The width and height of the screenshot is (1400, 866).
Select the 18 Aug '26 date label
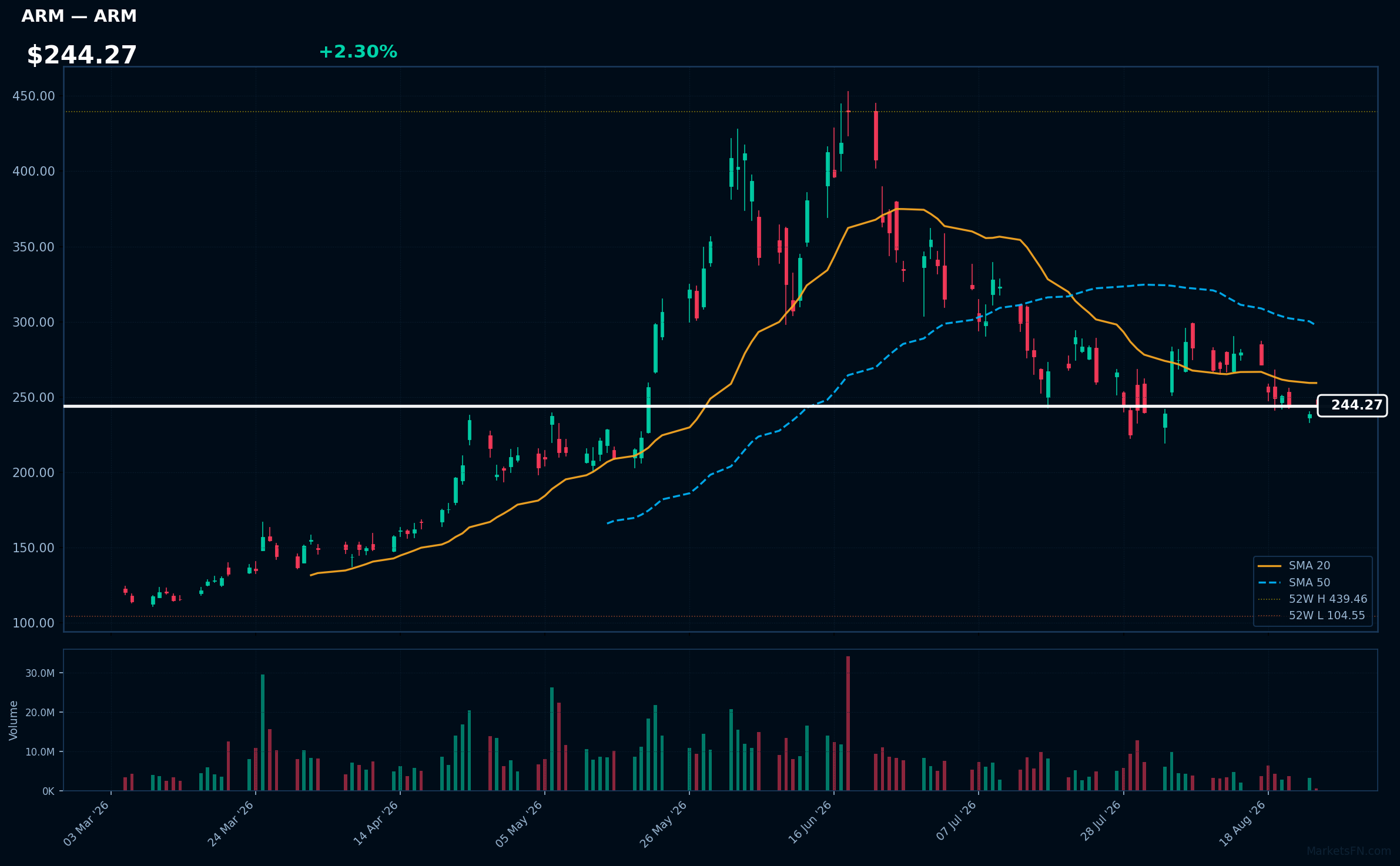coord(1243,824)
